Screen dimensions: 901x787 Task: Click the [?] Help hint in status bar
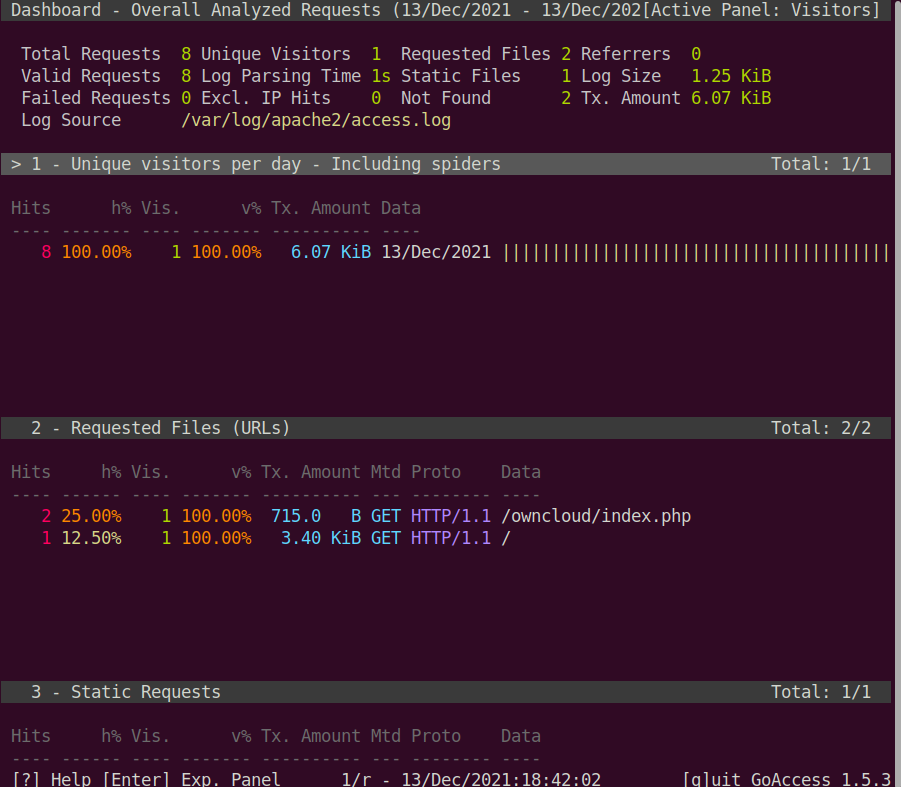tap(51, 779)
